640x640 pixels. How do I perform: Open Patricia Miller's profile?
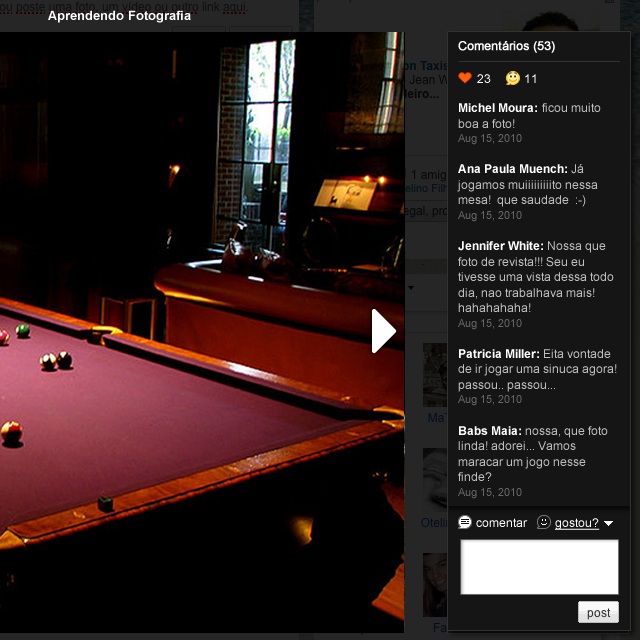point(498,353)
